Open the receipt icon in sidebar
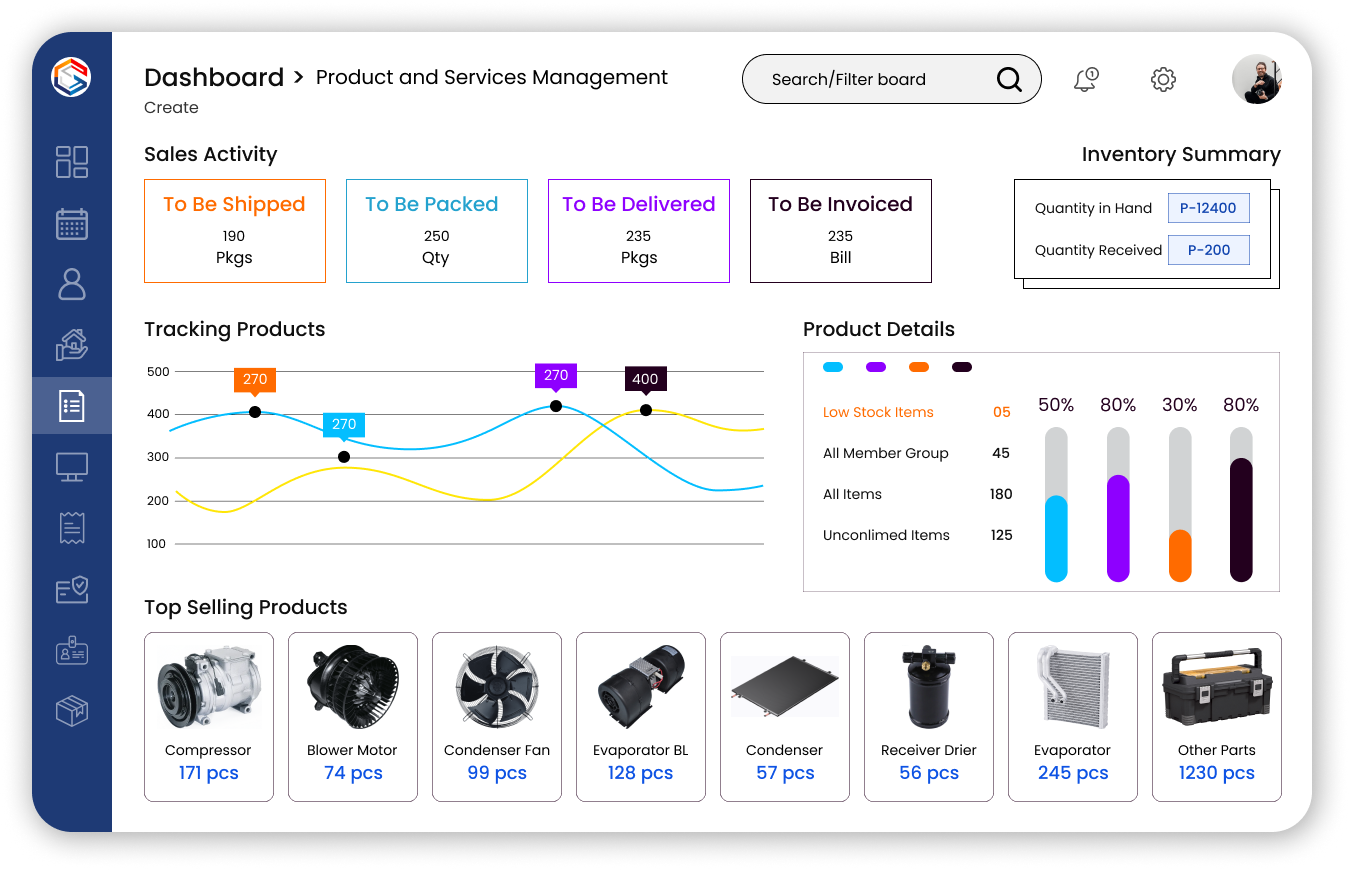 click(72, 528)
